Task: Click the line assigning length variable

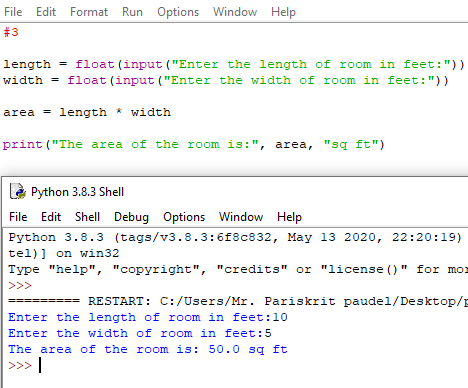Action: 234,64
